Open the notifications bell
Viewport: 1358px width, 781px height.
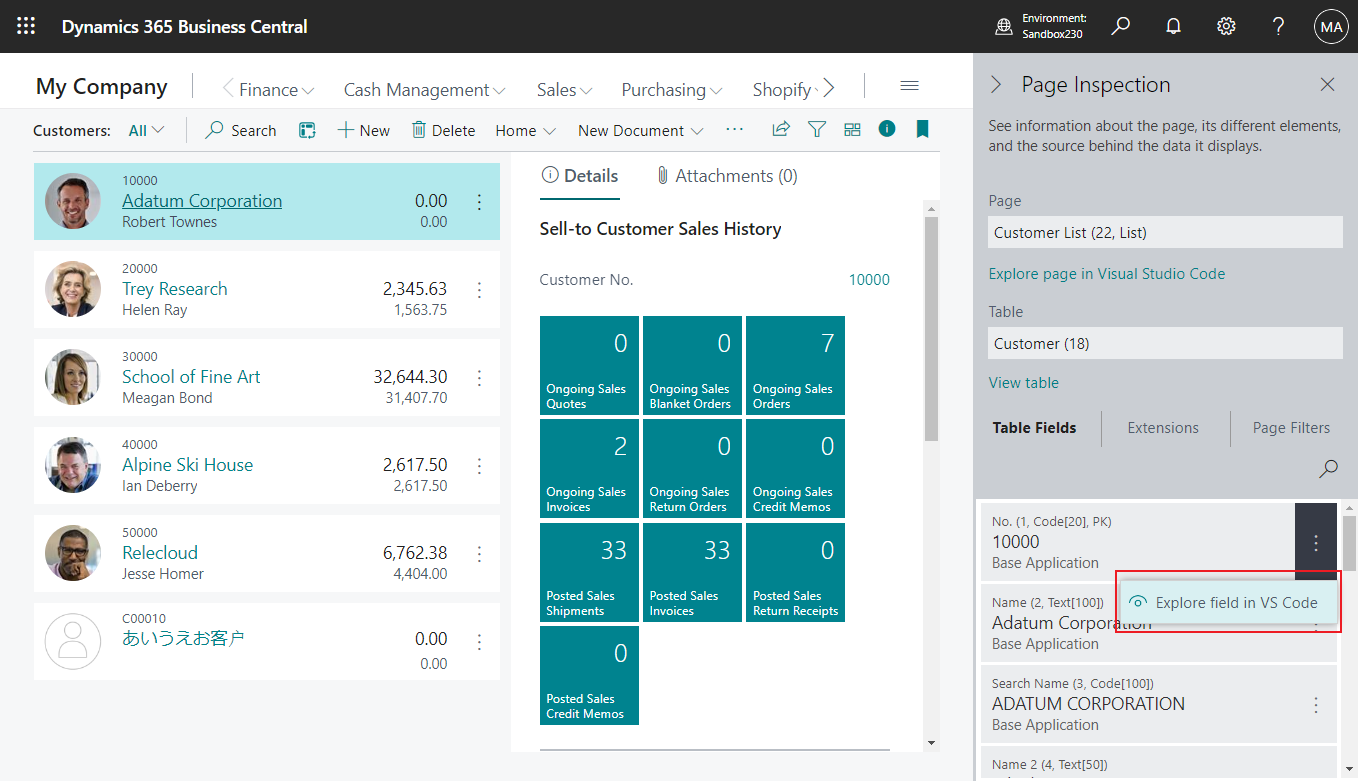tap(1174, 27)
